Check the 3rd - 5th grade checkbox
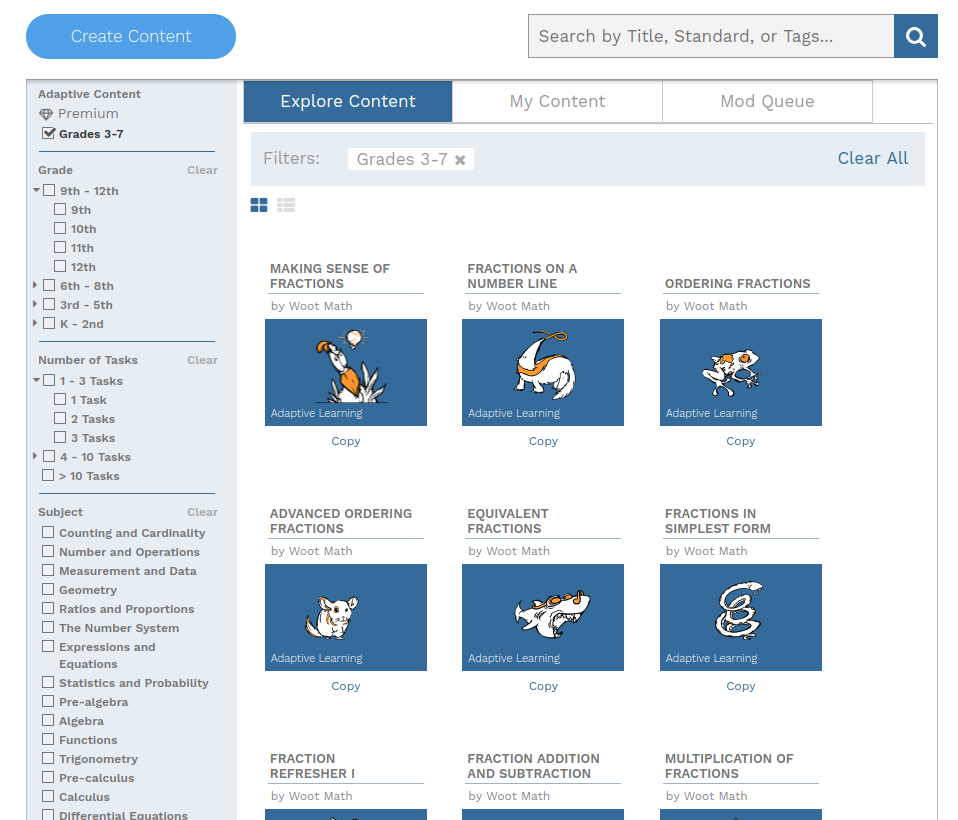Viewport: 958px width, 820px height. [x=49, y=304]
